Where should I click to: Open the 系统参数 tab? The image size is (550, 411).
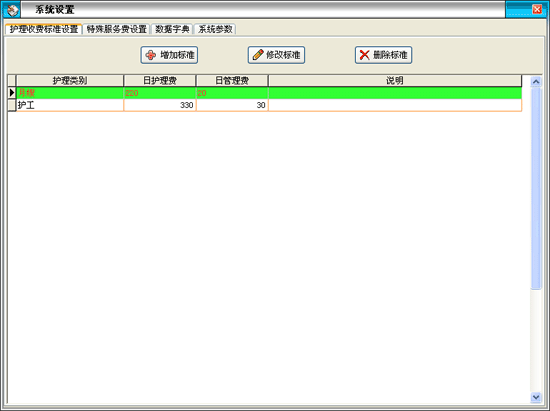[215, 29]
